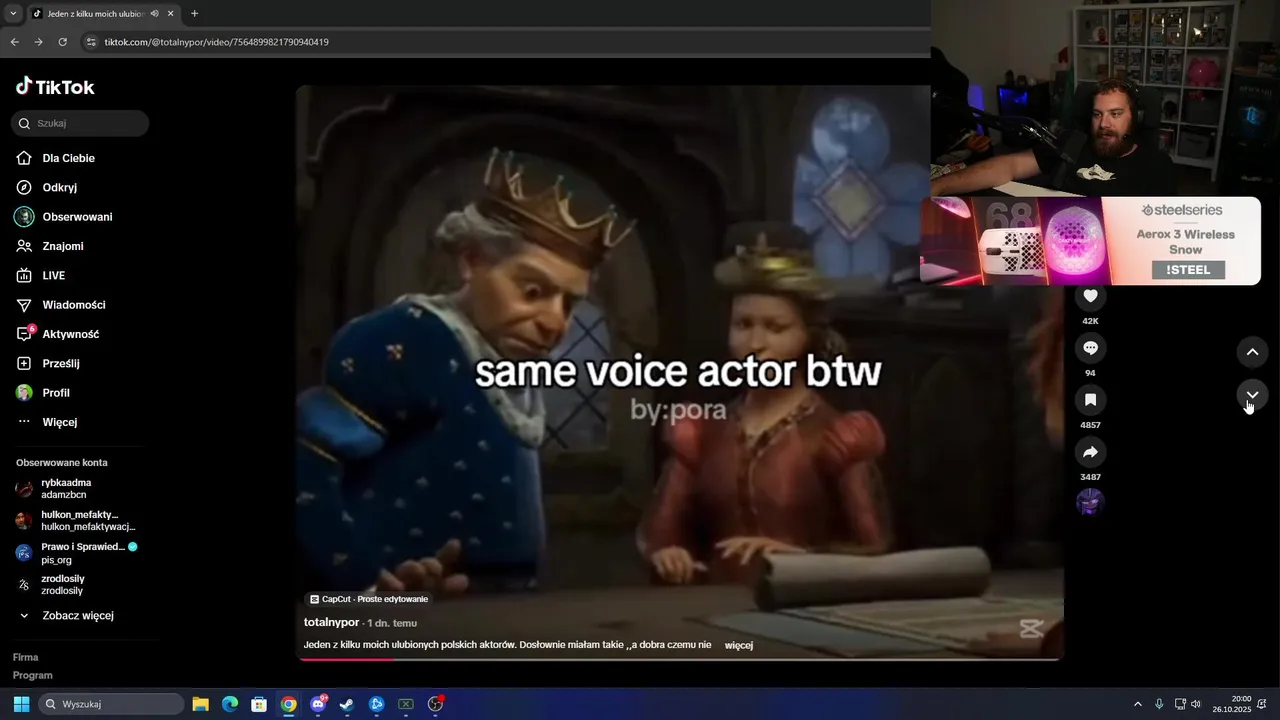Open File Explorer from the taskbar
The height and width of the screenshot is (720, 1280).
point(200,704)
